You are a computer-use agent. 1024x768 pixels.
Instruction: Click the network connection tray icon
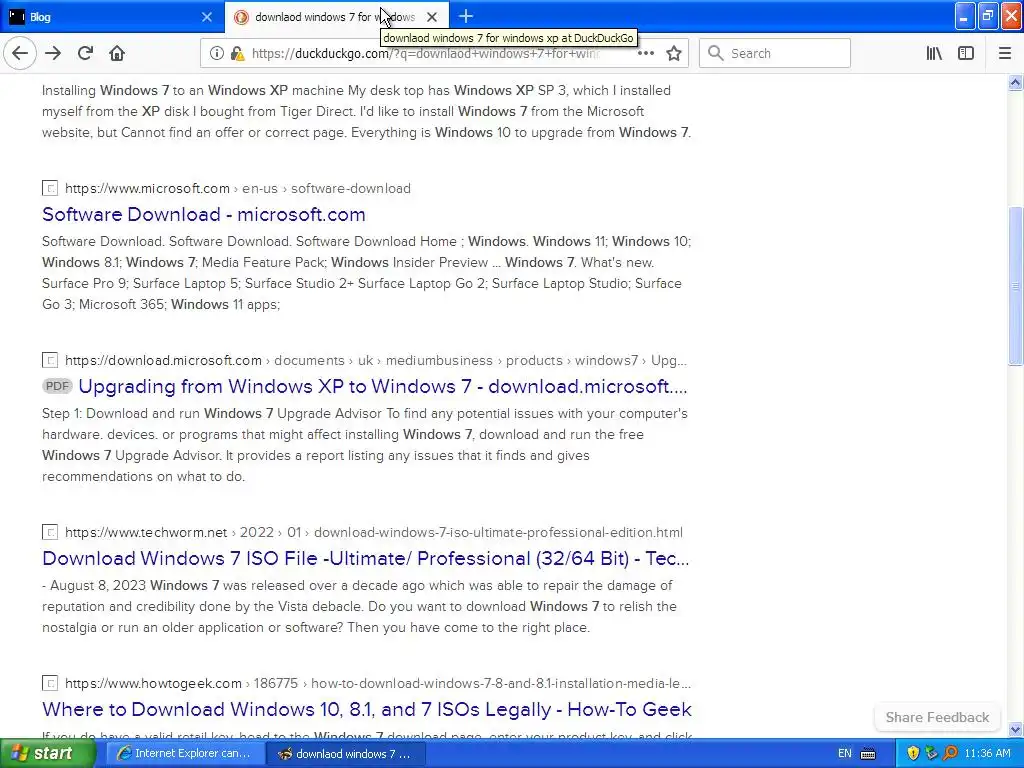(x=931, y=754)
